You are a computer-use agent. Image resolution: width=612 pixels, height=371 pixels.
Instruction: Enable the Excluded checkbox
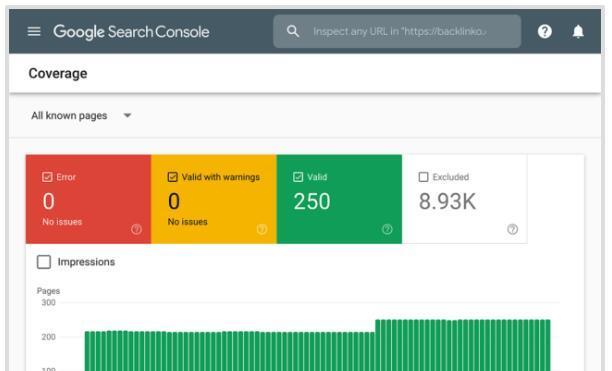[x=423, y=177]
